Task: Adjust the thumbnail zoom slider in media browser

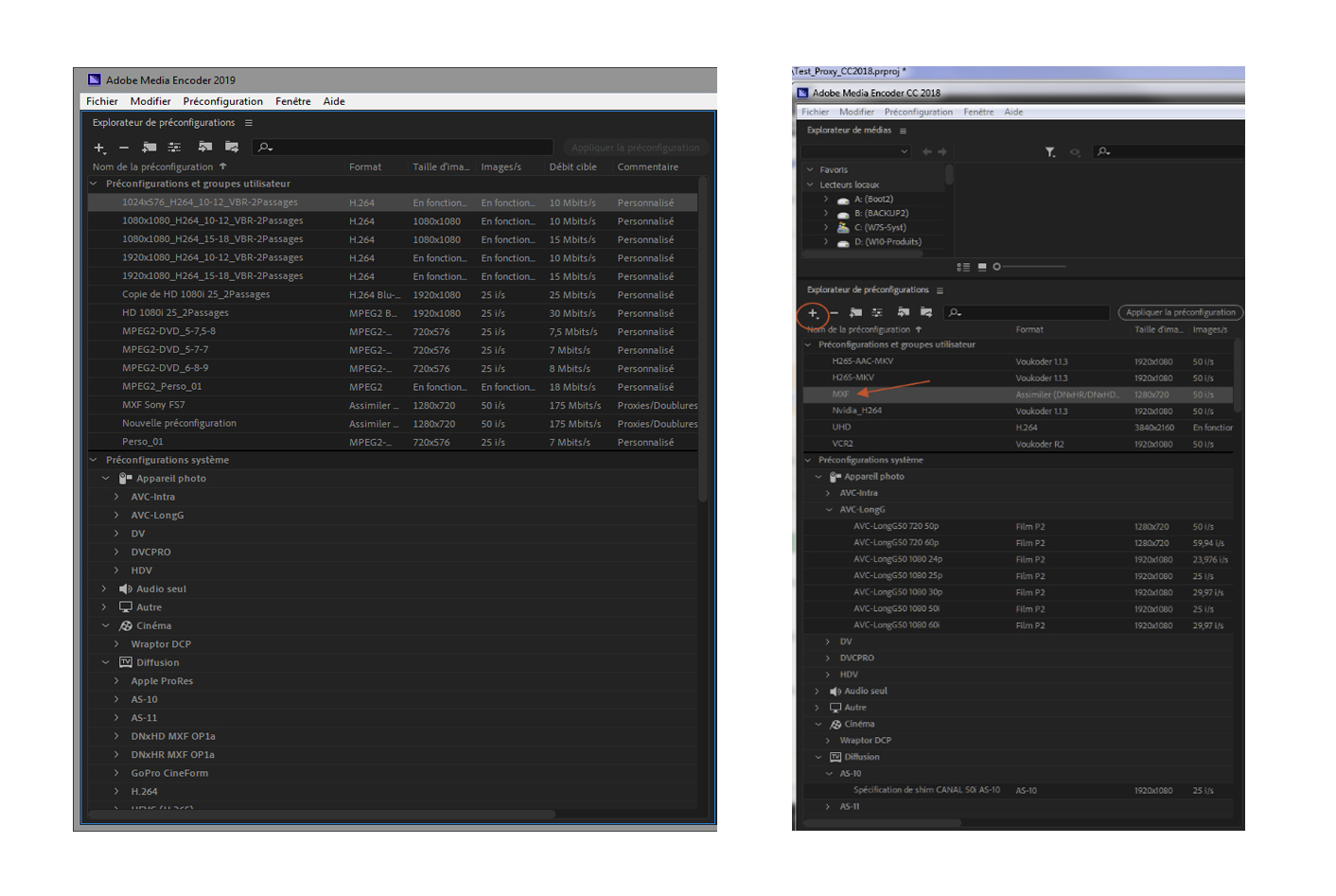Action: coord(1029,267)
